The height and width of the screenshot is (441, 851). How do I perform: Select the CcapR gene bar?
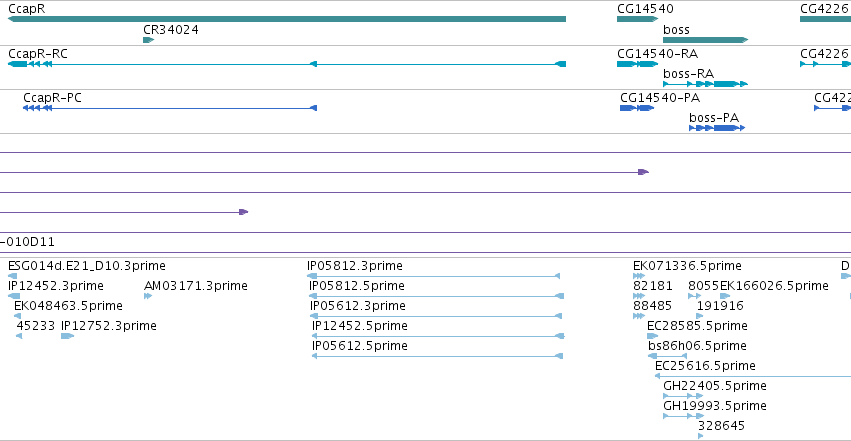coord(287,19)
